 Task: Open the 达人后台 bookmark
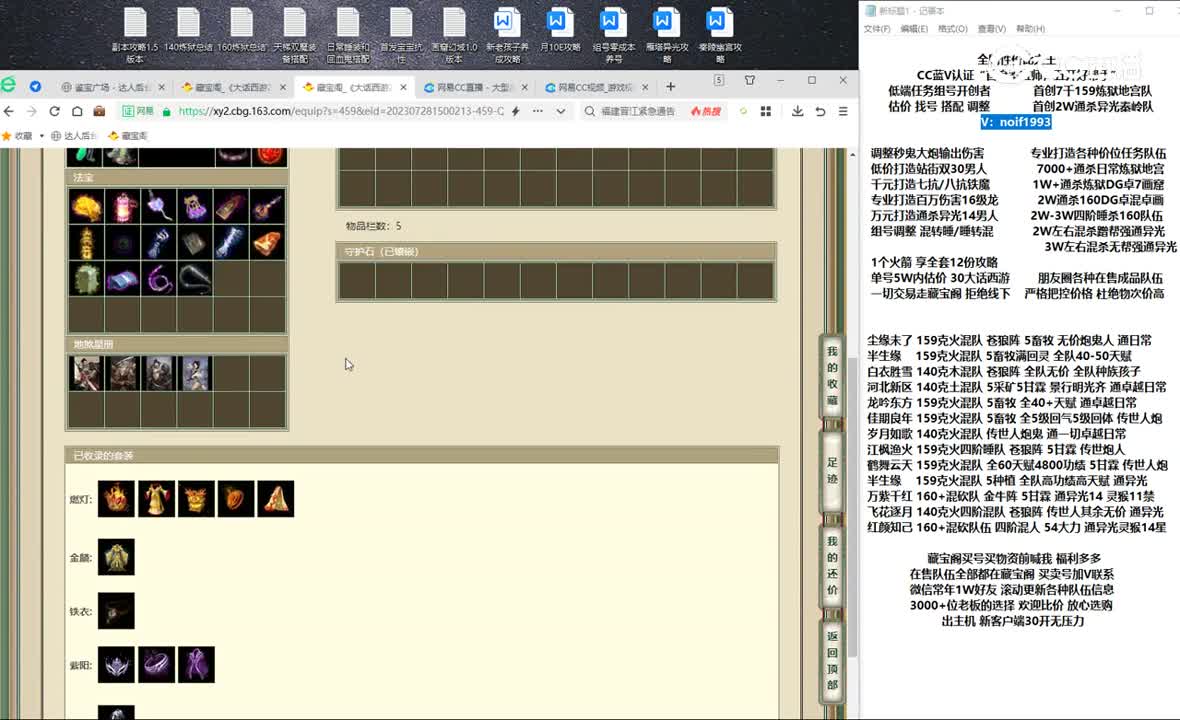[74, 136]
